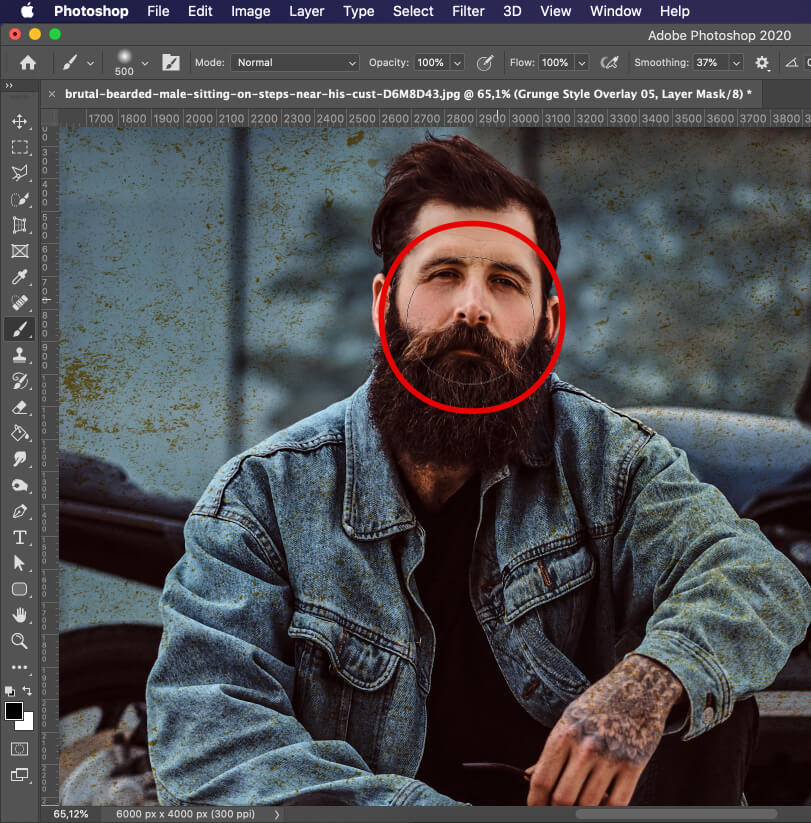Select the Crop tool
The height and width of the screenshot is (823, 811).
pyautogui.click(x=20, y=224)
